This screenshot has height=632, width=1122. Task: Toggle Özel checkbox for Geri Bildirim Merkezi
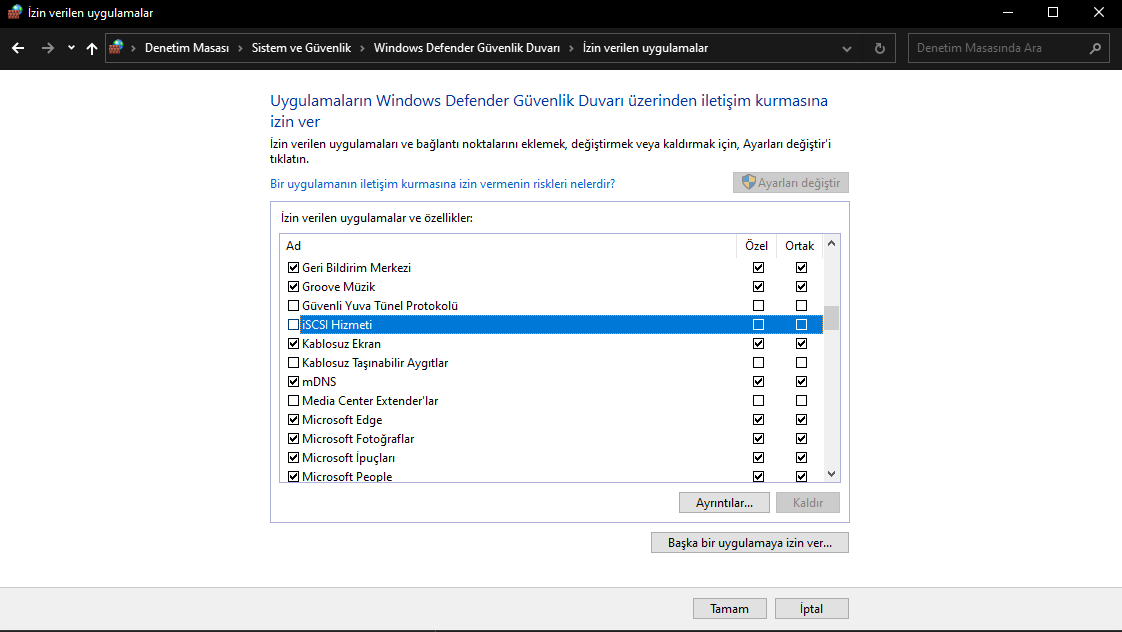758,268
